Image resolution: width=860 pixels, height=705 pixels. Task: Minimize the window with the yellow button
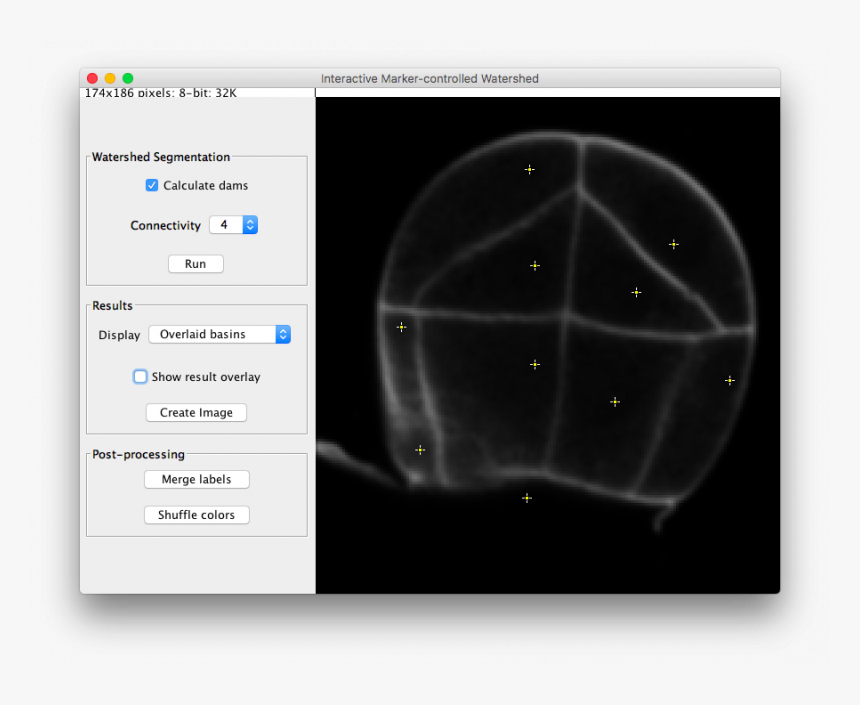[110, 78]
